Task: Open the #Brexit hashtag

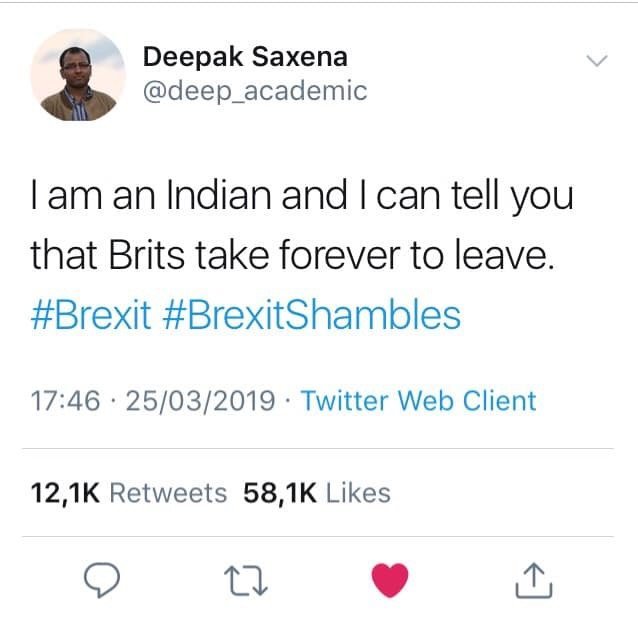Action: point(91,316)
